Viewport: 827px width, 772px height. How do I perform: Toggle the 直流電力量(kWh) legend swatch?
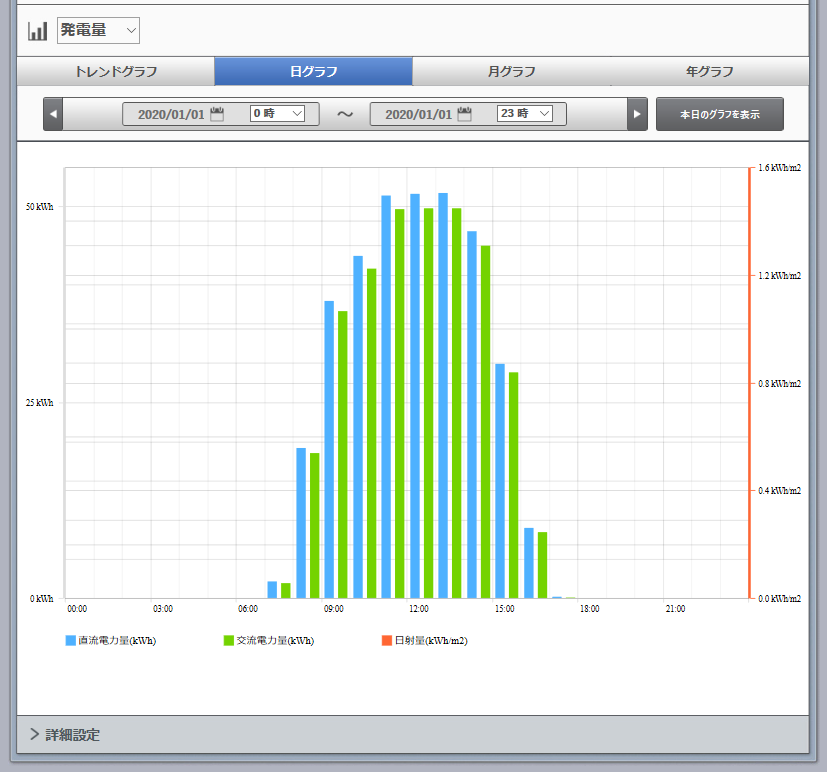click(x=71, y=640)
